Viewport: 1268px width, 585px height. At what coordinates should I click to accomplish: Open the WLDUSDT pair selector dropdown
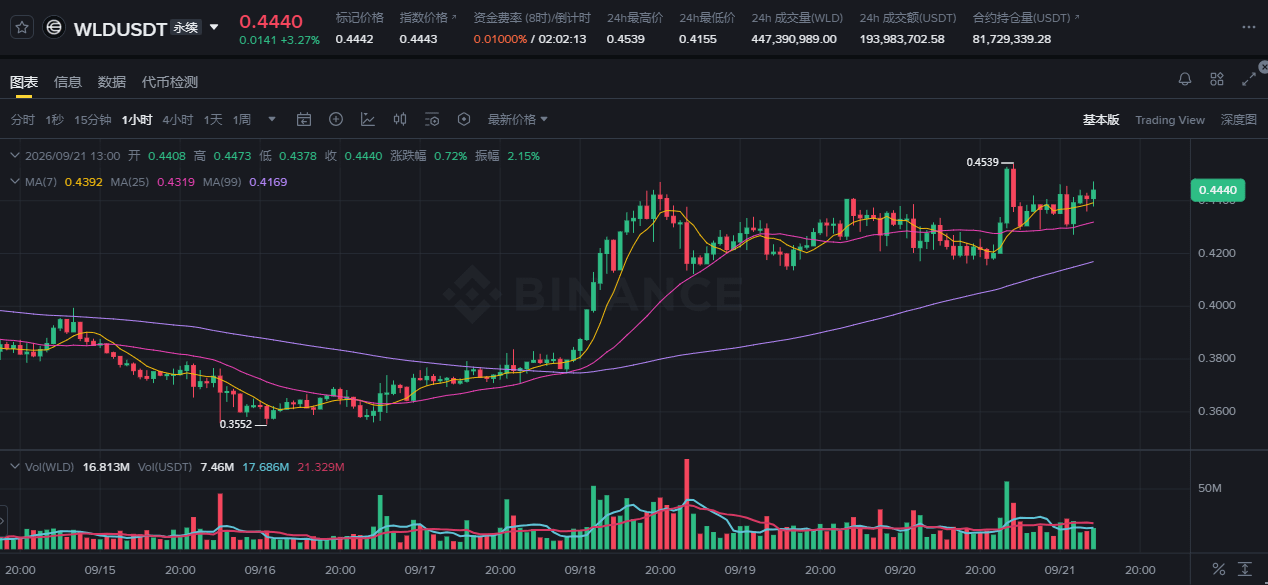click(214, 28)
